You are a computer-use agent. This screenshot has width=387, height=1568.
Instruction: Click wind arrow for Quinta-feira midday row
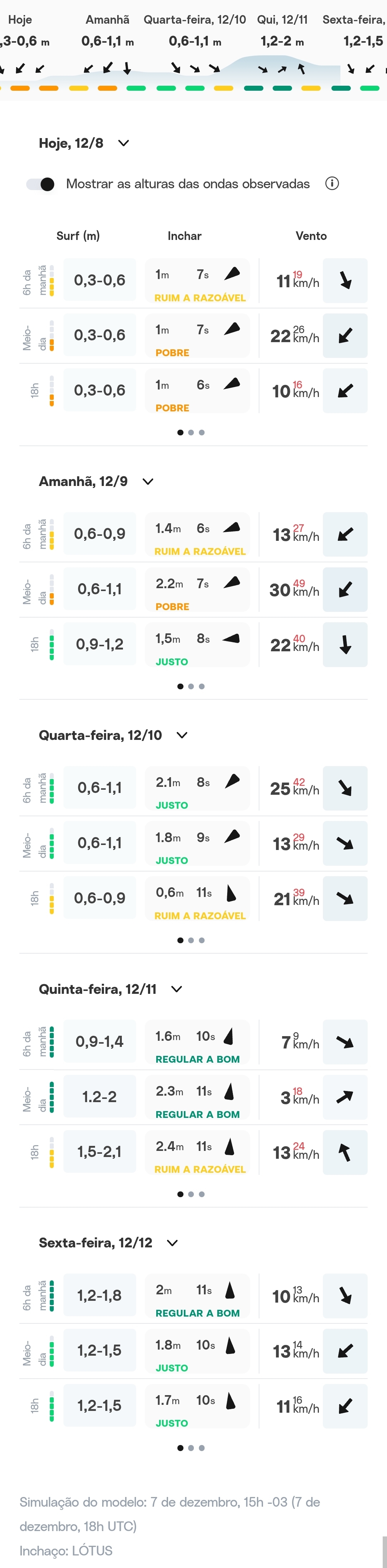pyautogui.click(x=345, y=1097)
